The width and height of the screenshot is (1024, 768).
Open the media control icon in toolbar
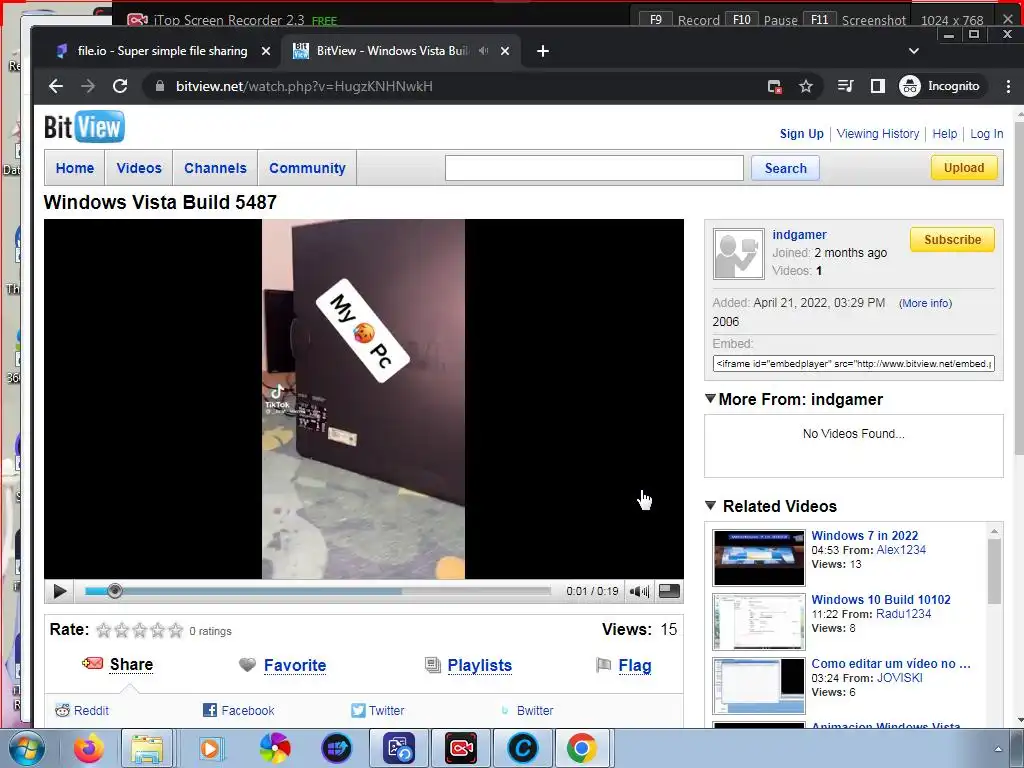click(846, 86)
